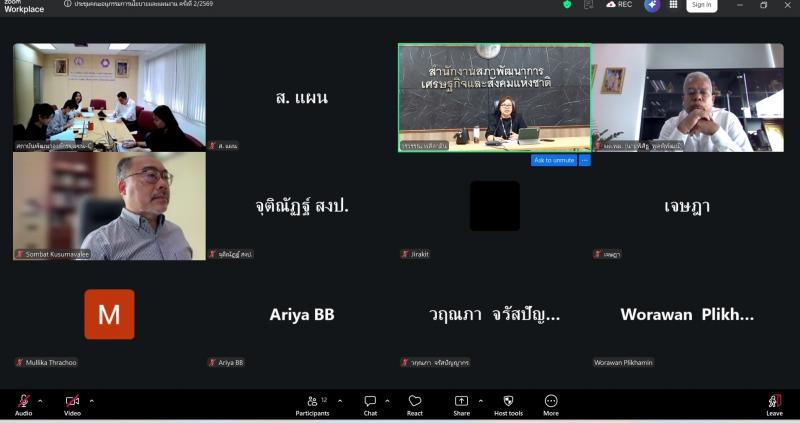The image size is (800, 423).
Task: Click the meeting title text in title bar
Action: tap(143, 4)
